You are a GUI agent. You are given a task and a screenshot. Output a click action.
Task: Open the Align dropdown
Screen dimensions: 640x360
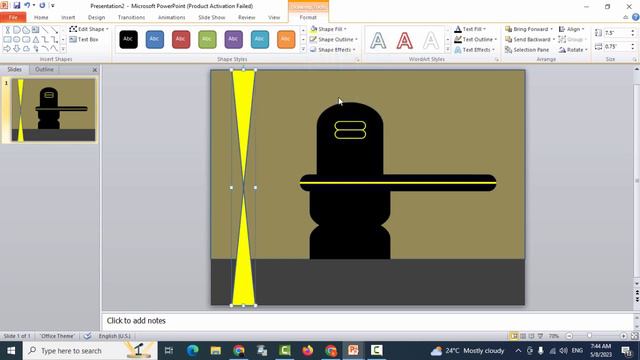tap(571, 29)
